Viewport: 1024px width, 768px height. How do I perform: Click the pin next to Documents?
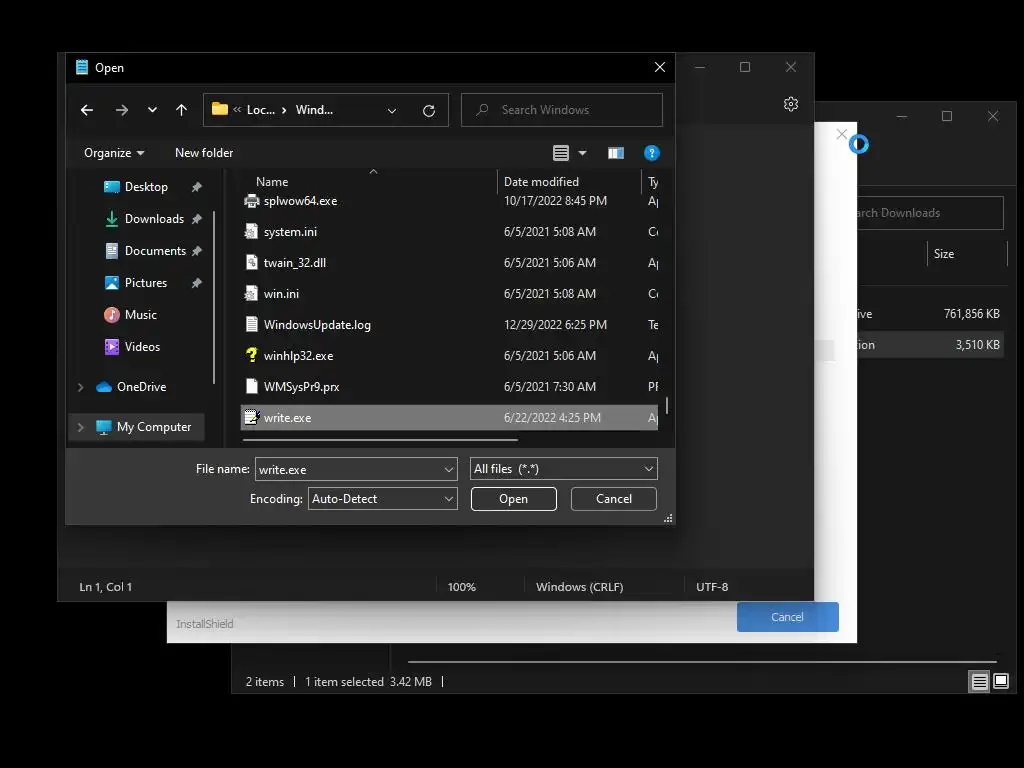coord(197,251)
